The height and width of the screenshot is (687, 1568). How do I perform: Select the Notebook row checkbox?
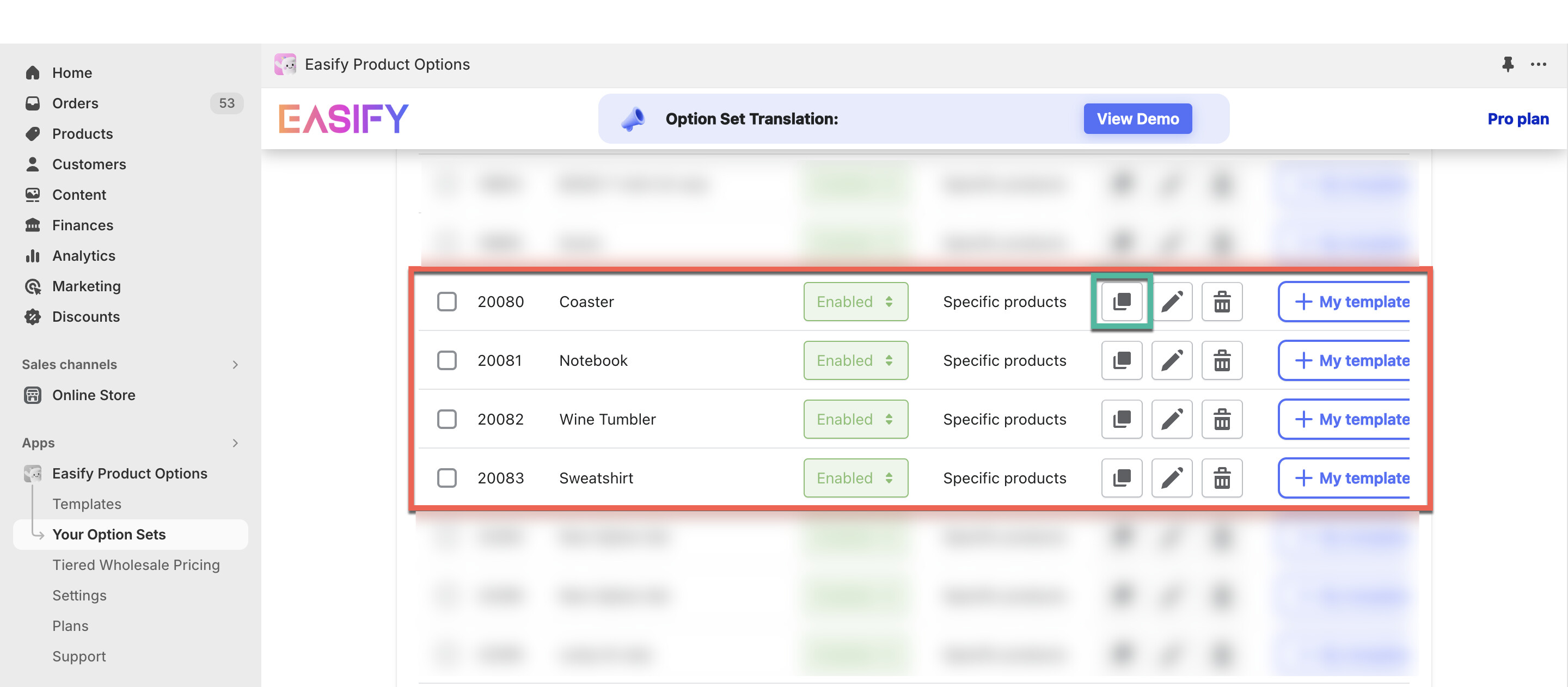(x=447, y=360)
